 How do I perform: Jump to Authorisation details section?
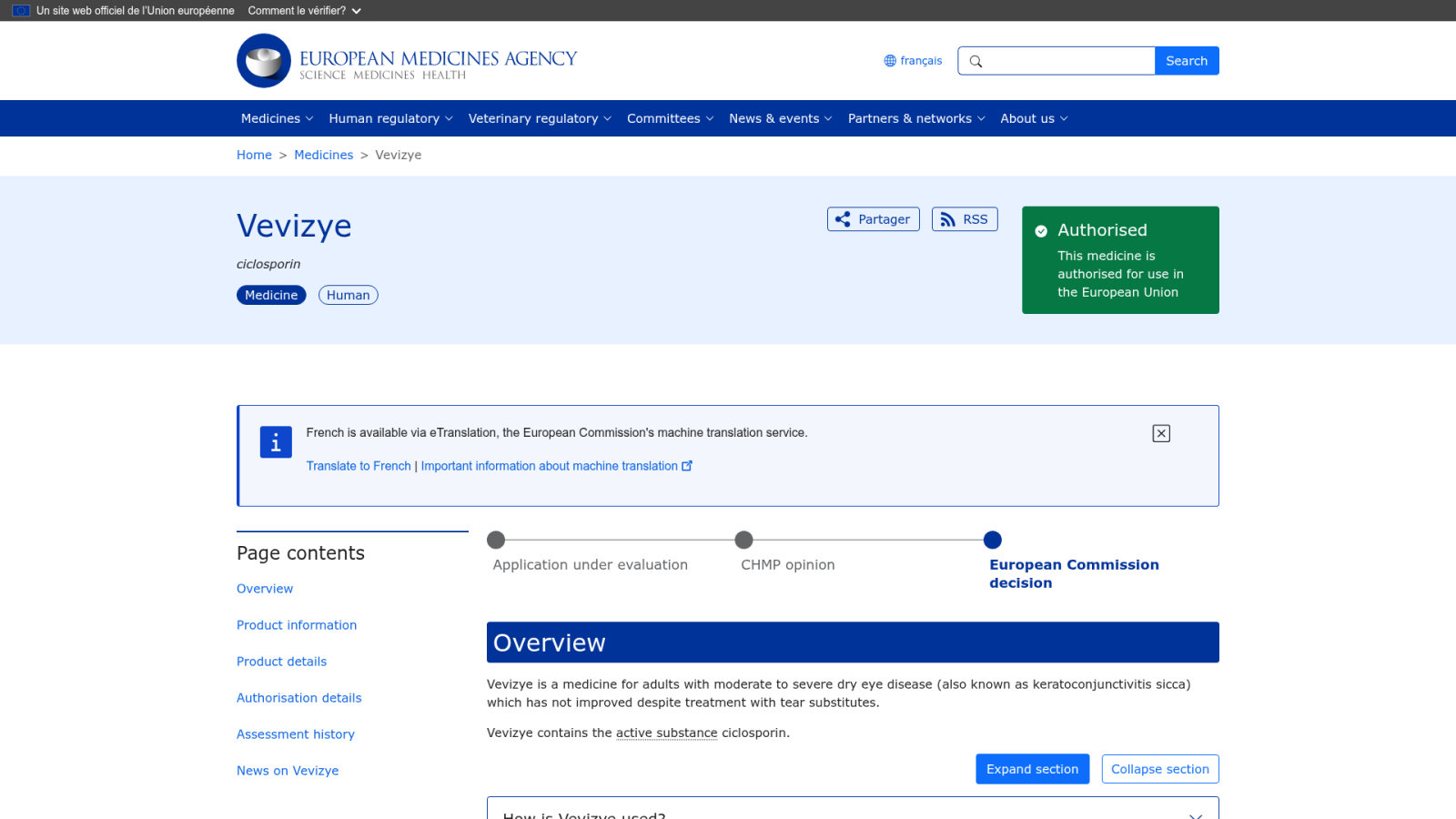(298, 698)
